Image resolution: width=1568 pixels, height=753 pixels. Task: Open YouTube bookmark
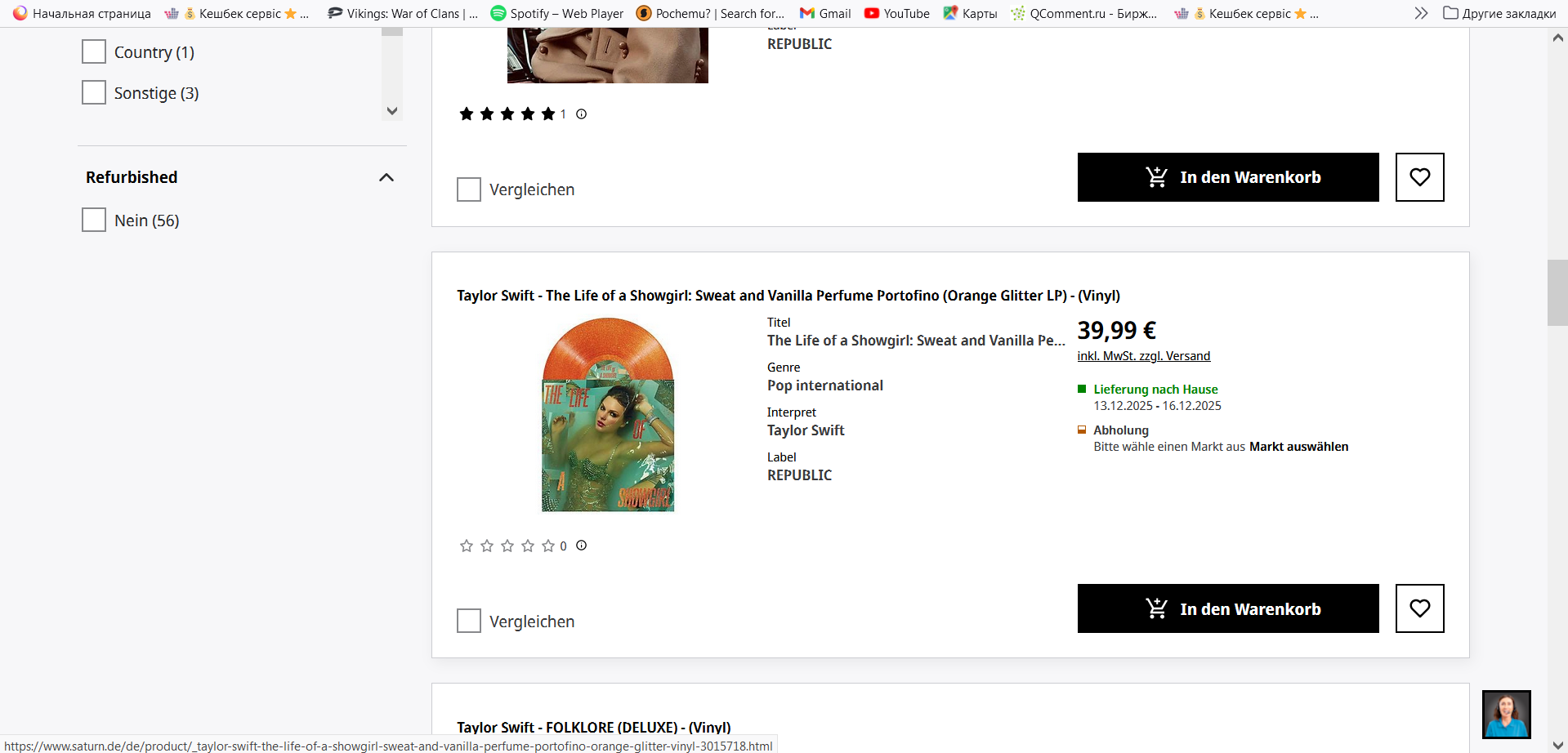click(896, 13)
